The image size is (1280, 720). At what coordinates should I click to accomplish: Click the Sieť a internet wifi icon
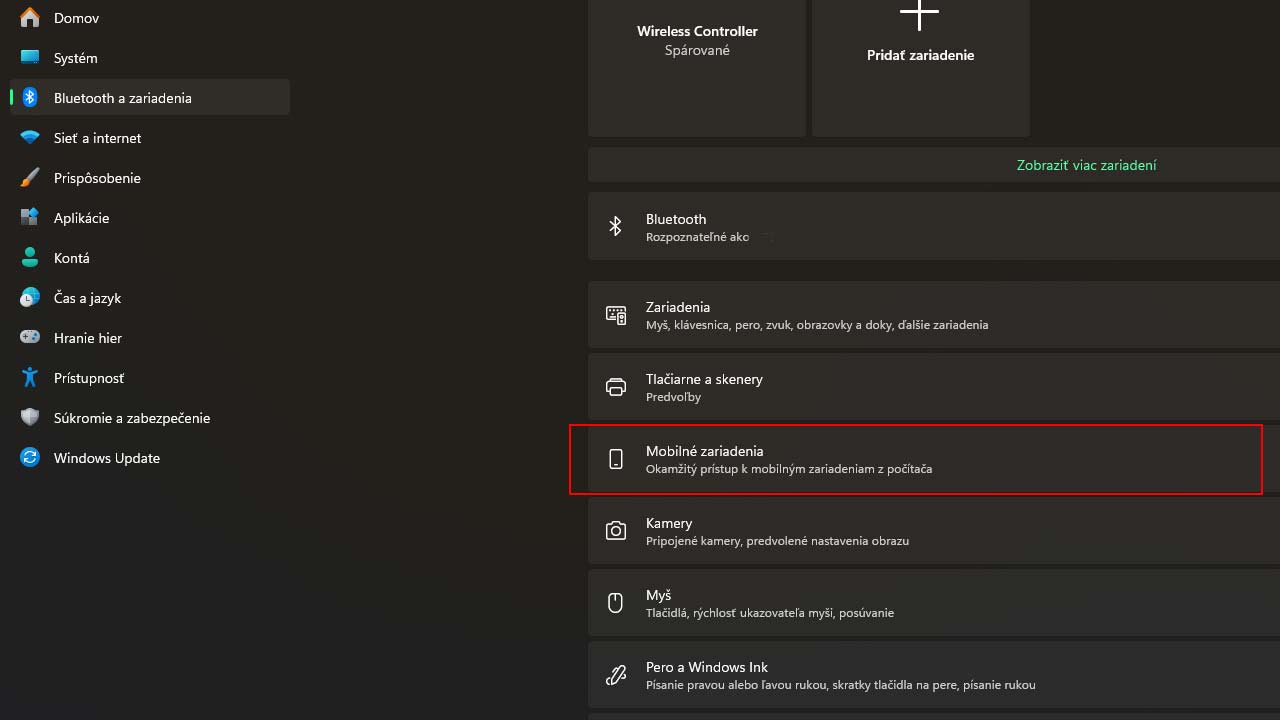(30, 138)
